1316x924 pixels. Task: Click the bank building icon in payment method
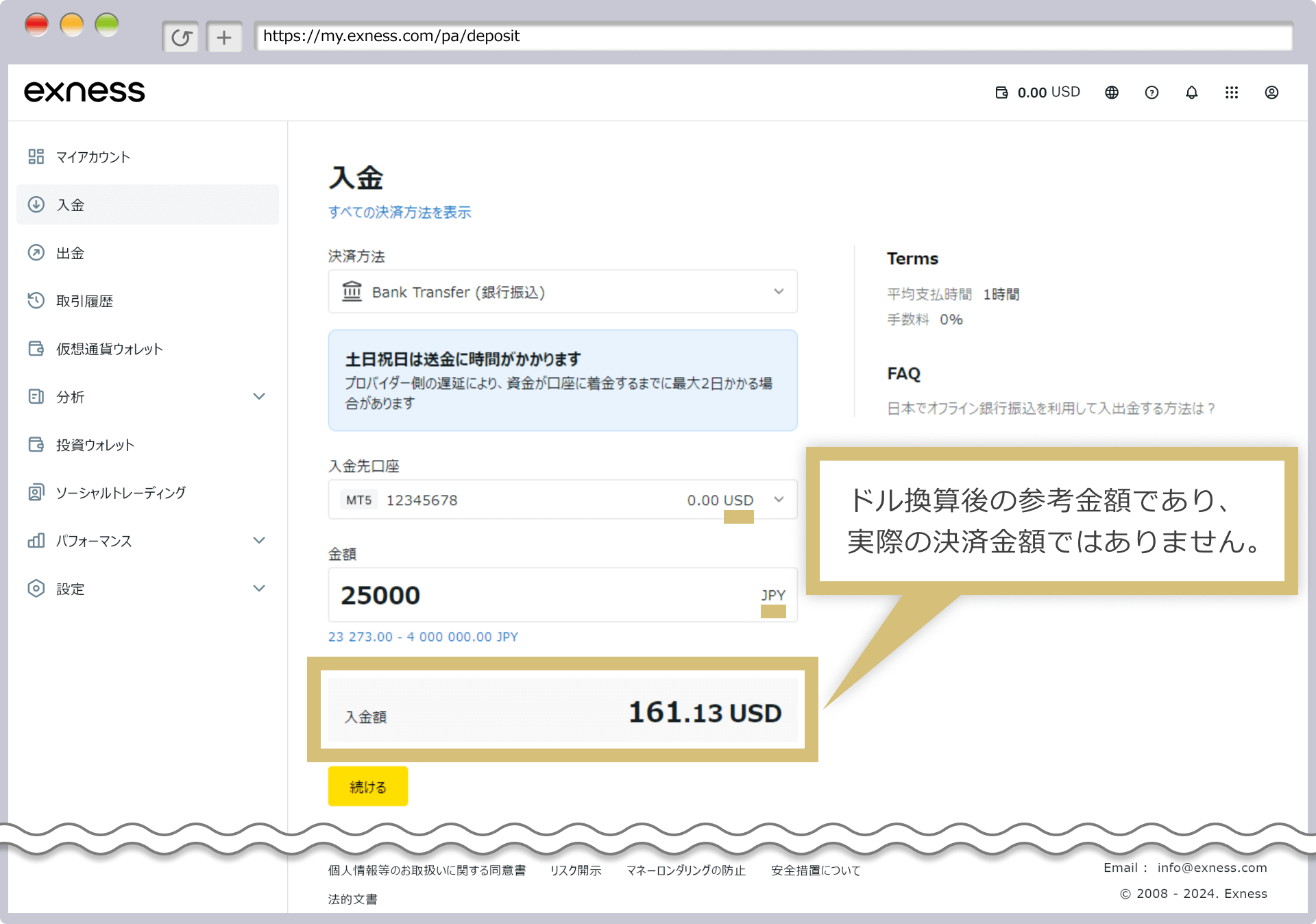(x=352, y=291)
